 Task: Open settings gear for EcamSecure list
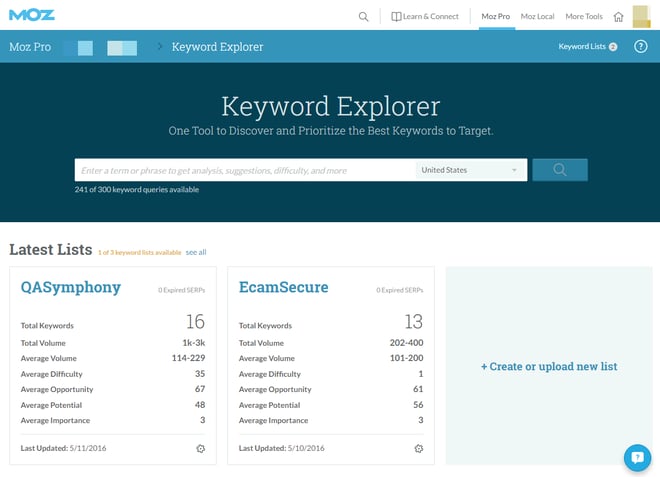point(418,448)
